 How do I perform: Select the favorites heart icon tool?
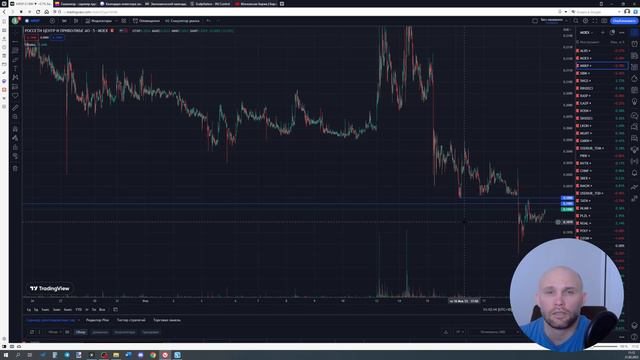pyautogui.click(x=15, y=96)
